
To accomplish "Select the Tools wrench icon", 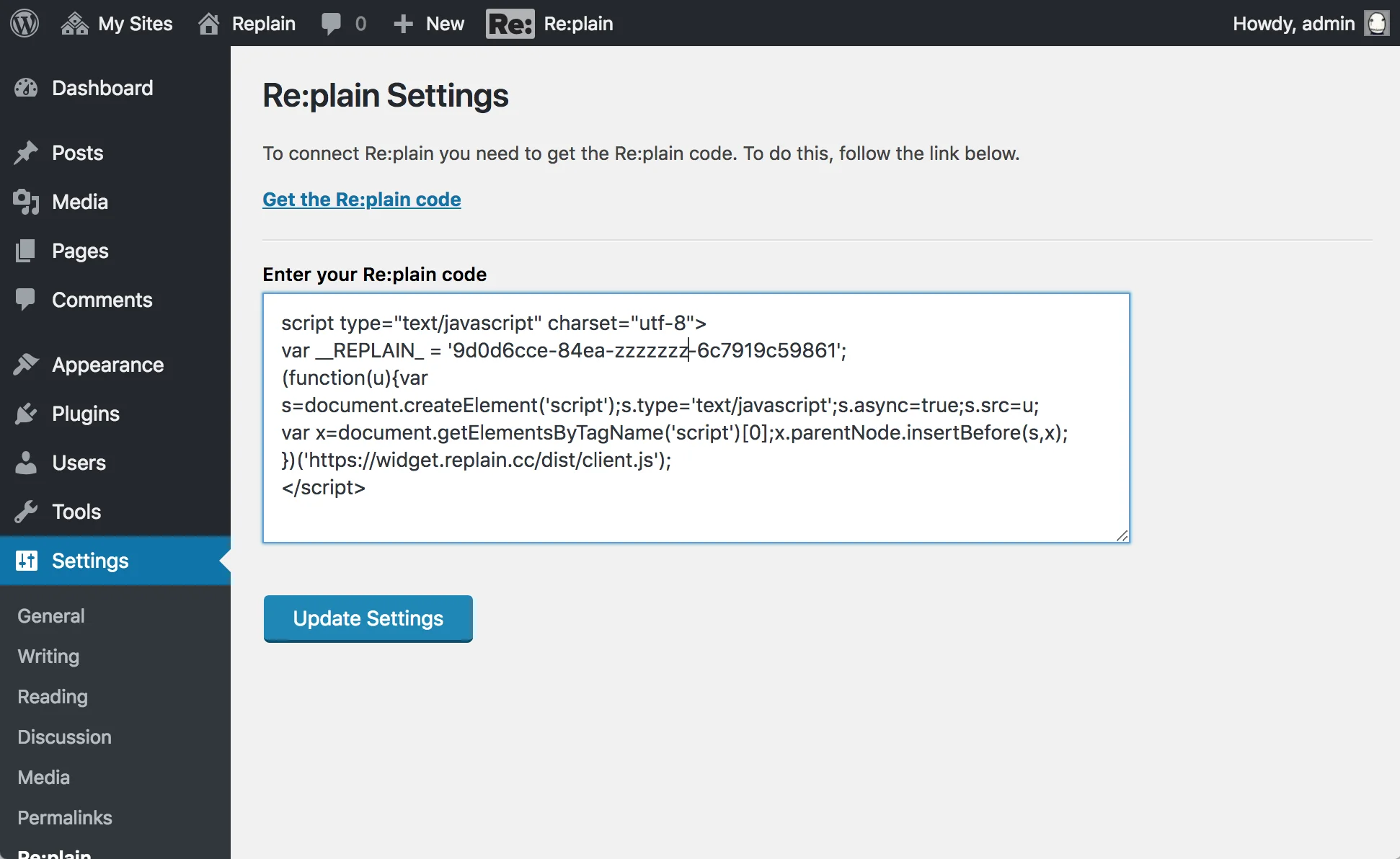I will [x=26, y=512].
